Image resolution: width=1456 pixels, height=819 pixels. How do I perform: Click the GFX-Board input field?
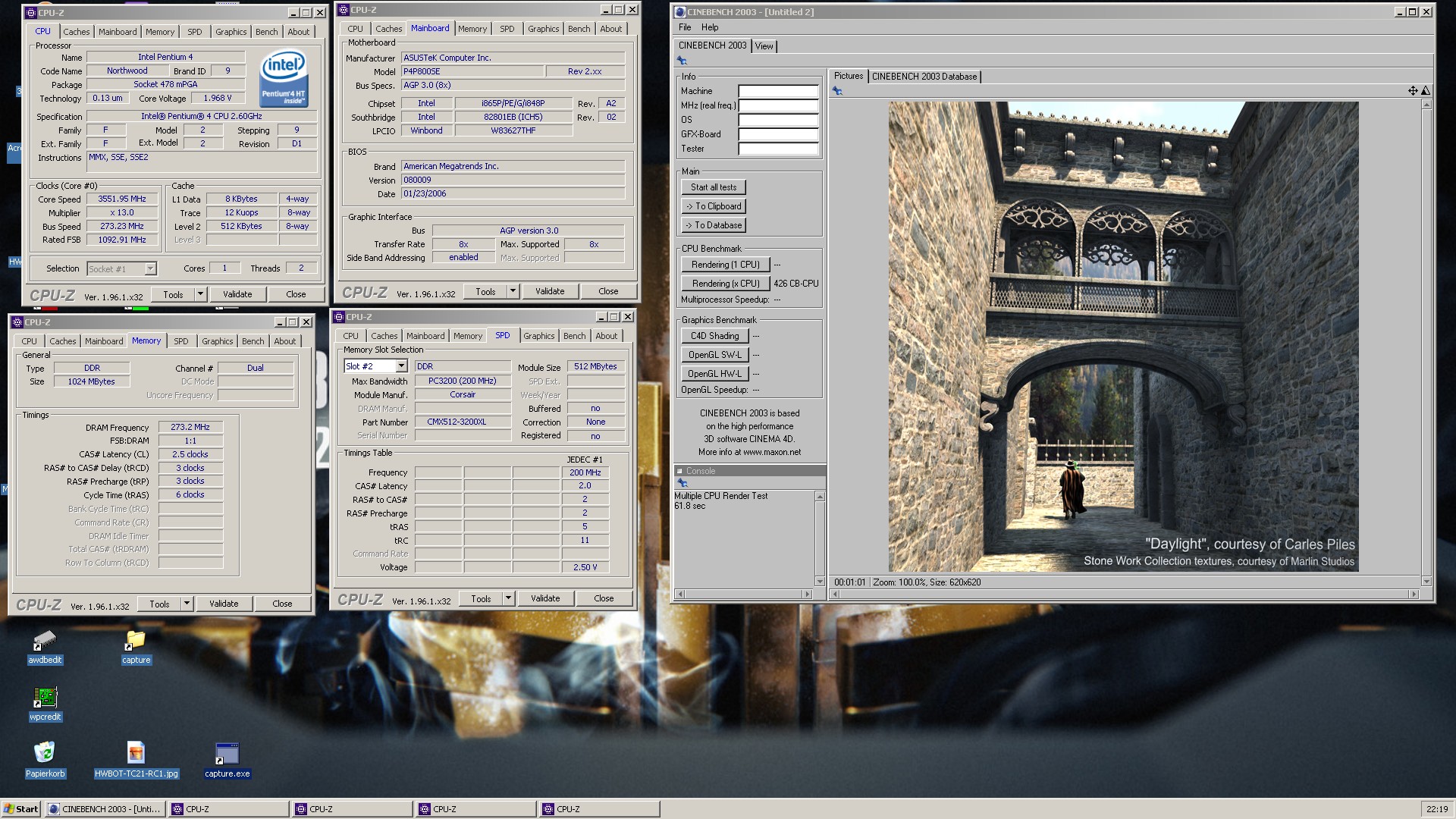pyautogui.click(x=779, y=134)
